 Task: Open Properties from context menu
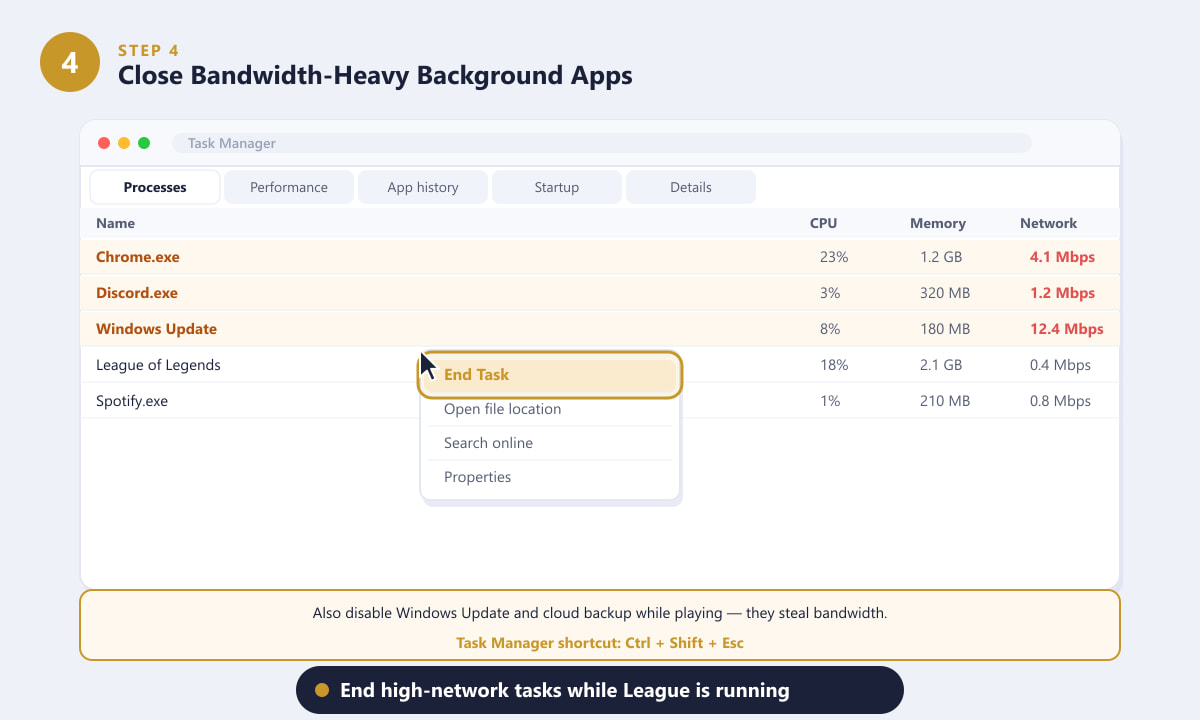[550, 477]
